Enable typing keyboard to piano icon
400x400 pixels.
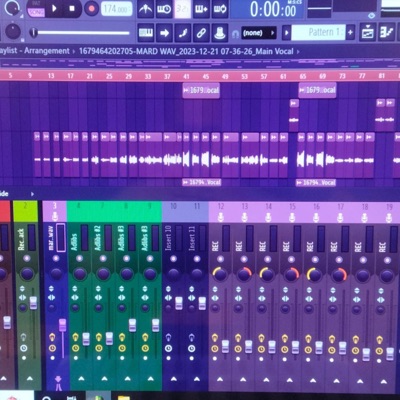(x=146, y=33)
